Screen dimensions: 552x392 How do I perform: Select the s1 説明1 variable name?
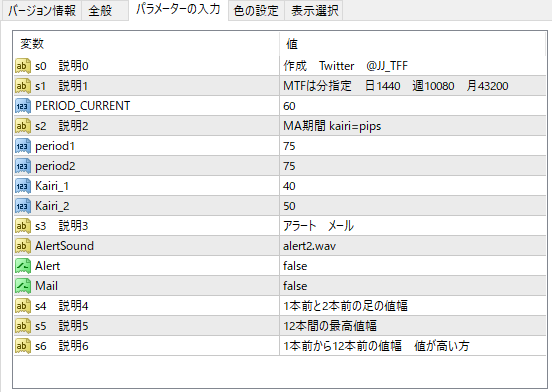pos(61,86)
